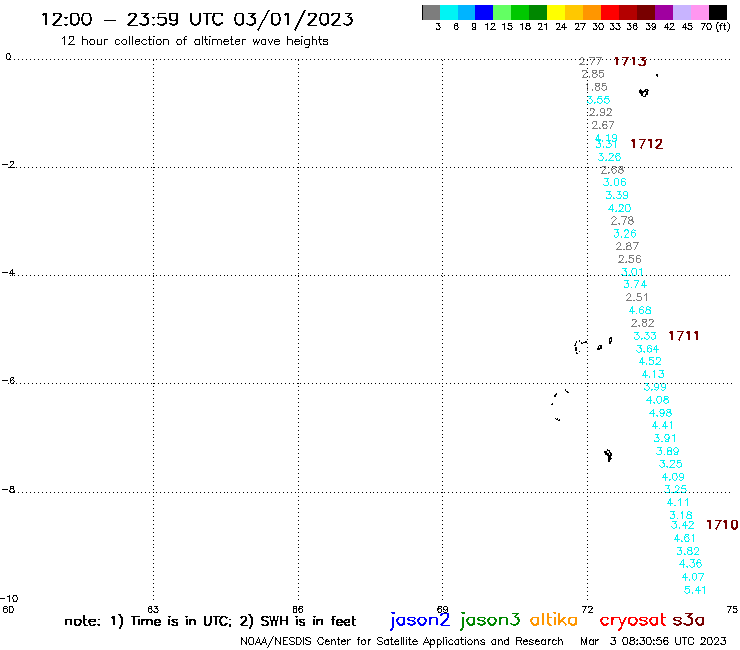Click the wave height value 3.64
The width and height of the screenshot is (740, 650).
(648, 349)
